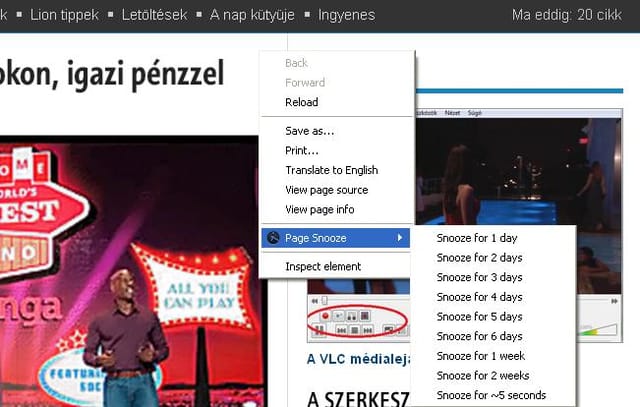
Task: Open the A VLC médialej article link
Action: 358,359
